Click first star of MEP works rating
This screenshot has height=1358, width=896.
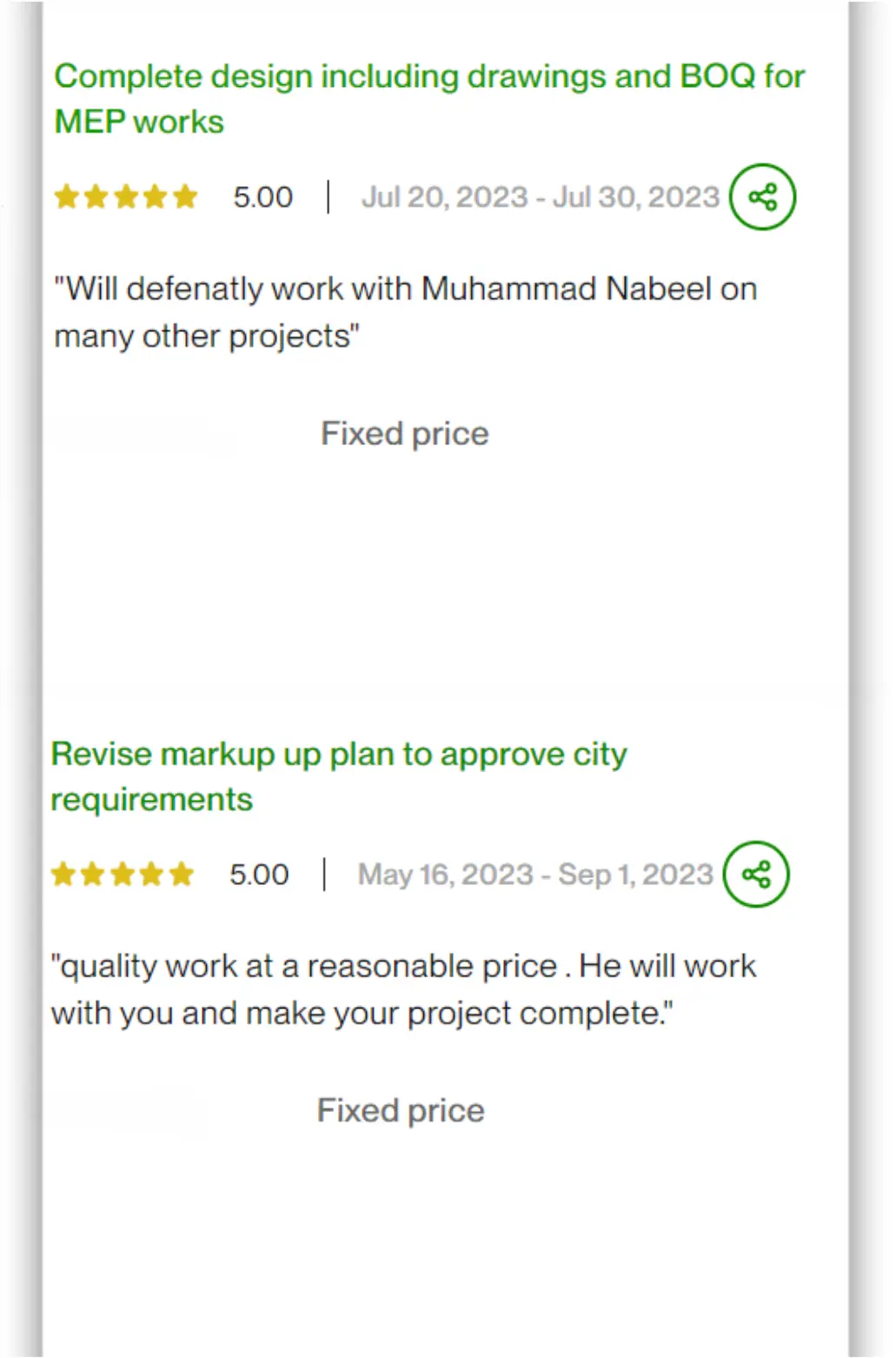(67, 196)
